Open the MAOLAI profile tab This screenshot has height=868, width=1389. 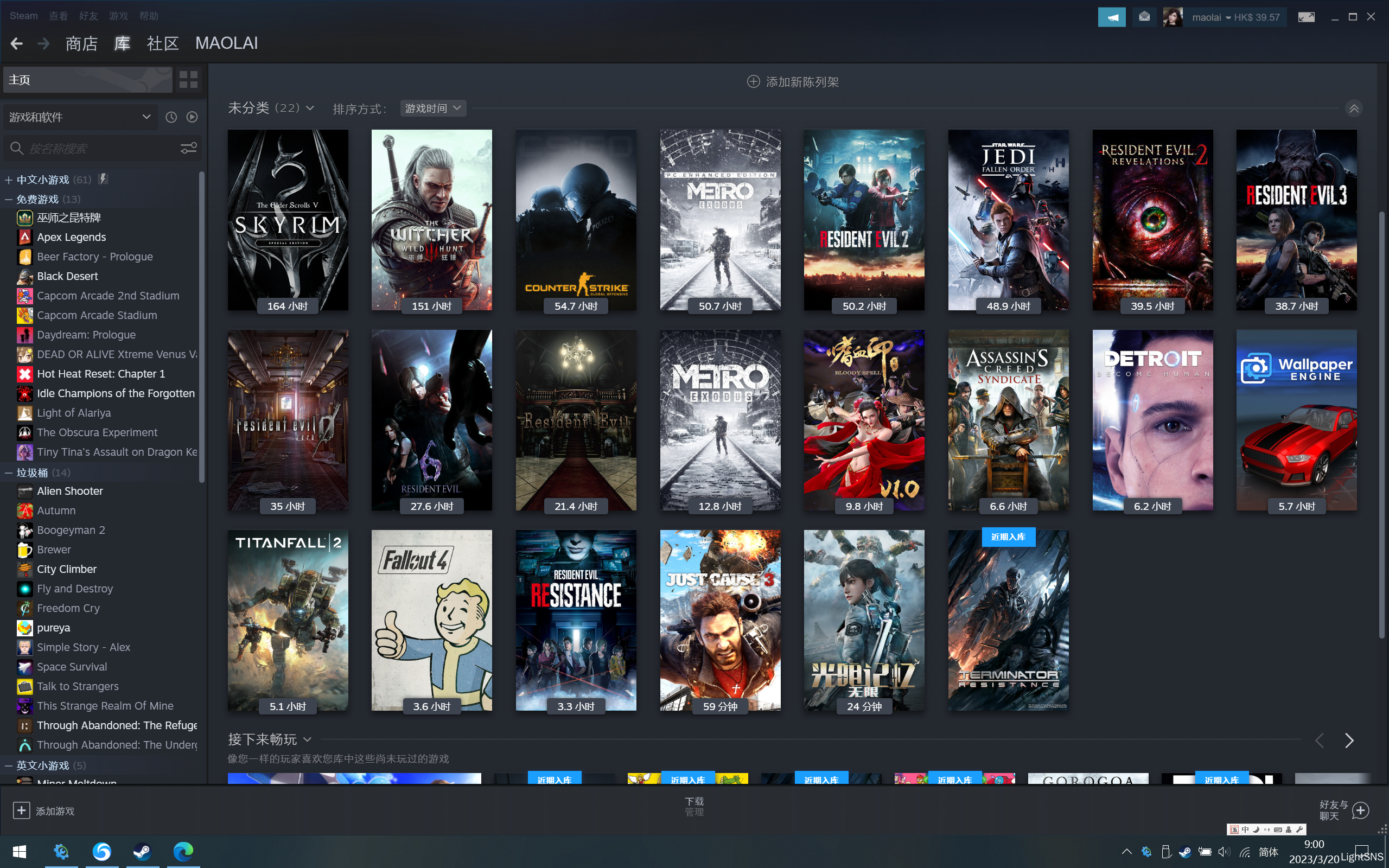click(x=227, y=43)
